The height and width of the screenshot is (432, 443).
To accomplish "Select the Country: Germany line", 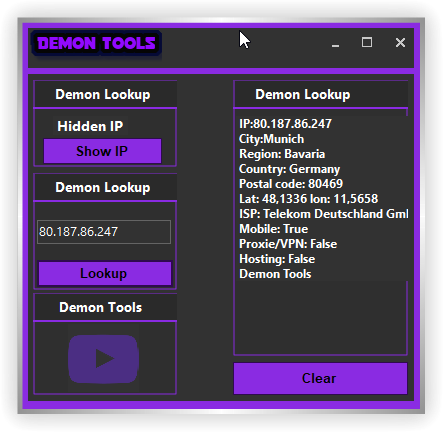I will [289, 169].
